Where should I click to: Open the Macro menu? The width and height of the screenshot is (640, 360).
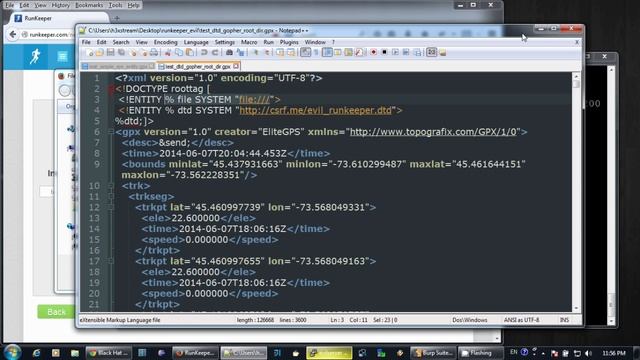[x=249, y=42]
